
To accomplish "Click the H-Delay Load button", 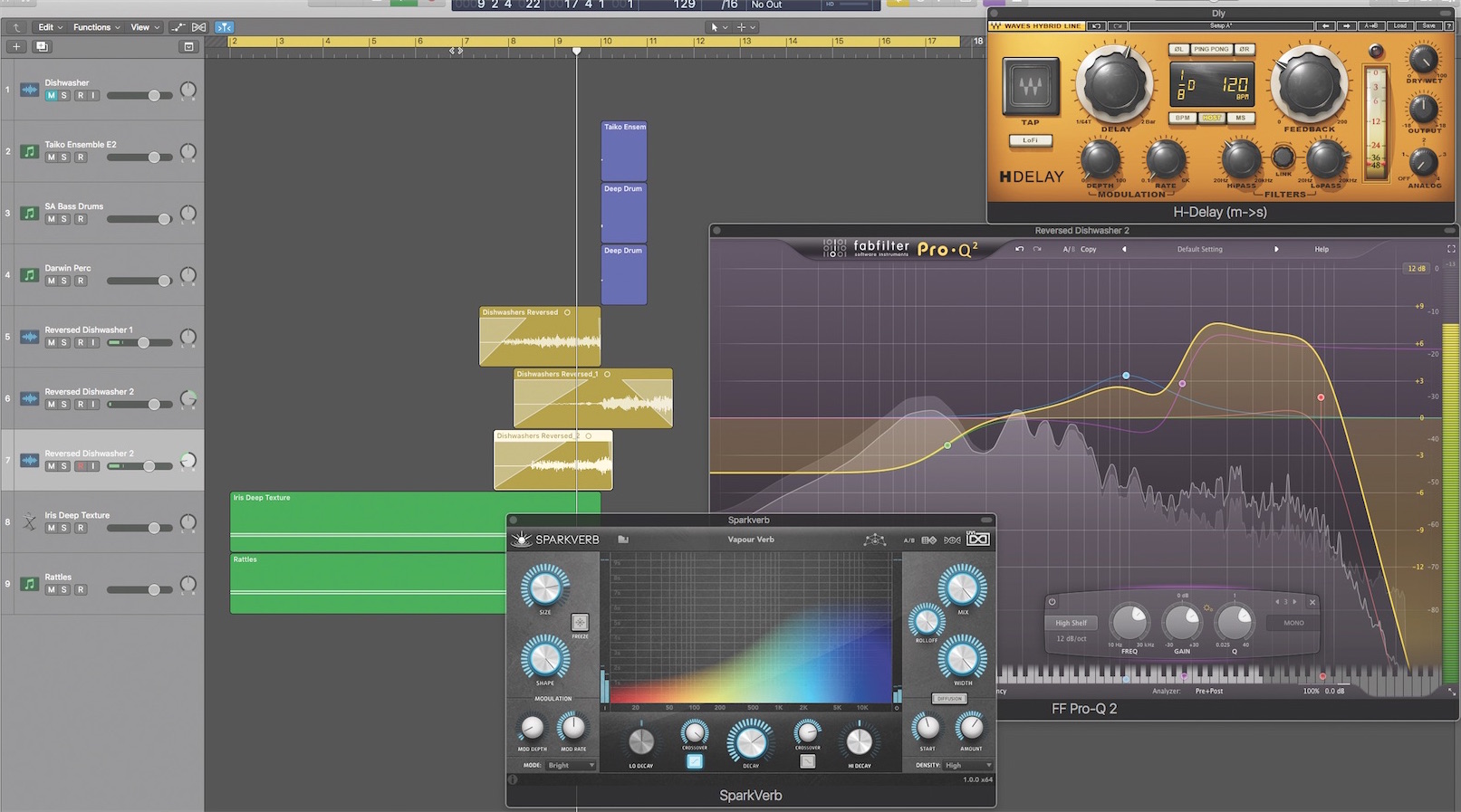I will pyautogui.click(x=1400, y=26).
